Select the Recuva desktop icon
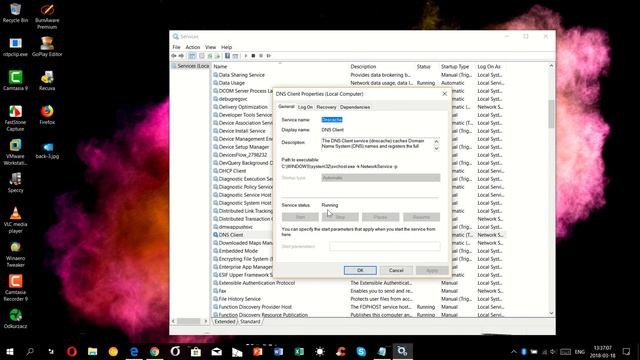The image size is (640, 360). [x=47, y=80]
